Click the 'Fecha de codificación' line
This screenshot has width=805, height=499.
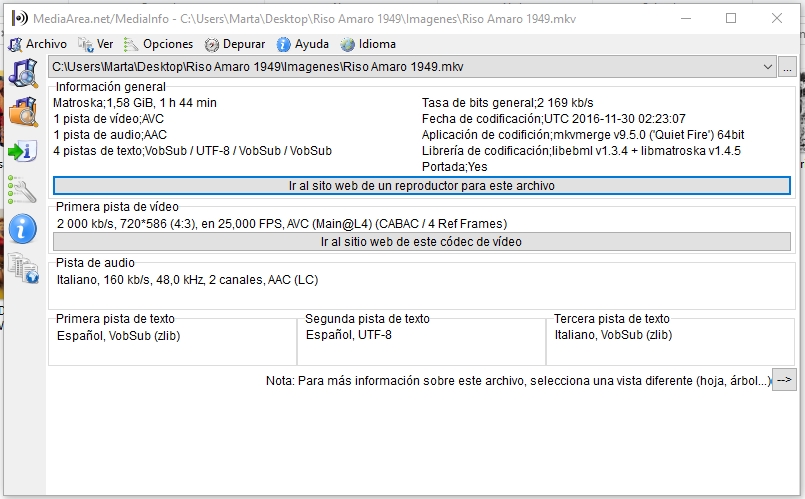point(553,119)
